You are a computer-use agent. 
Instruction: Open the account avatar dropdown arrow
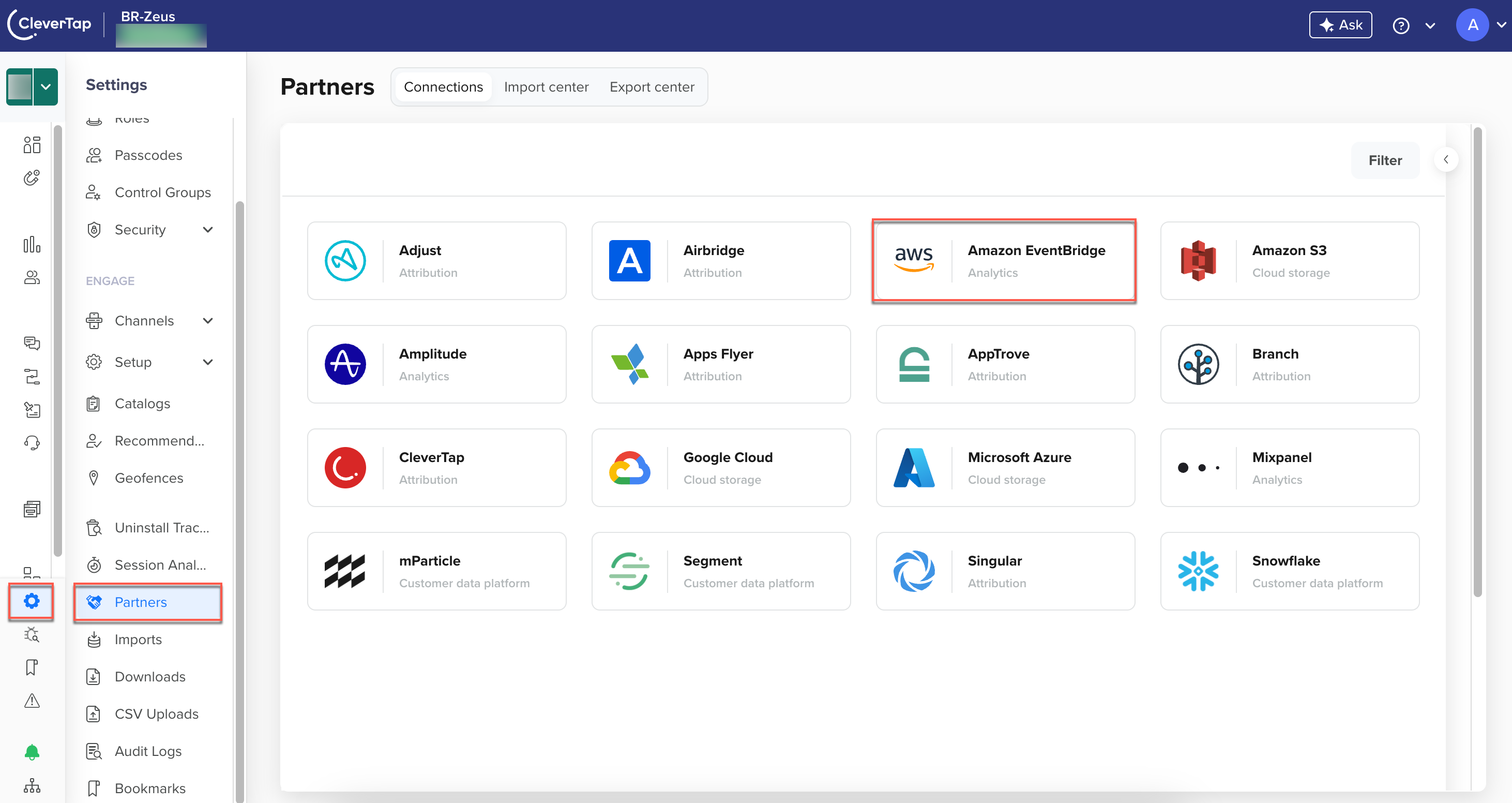(1501, 25)
